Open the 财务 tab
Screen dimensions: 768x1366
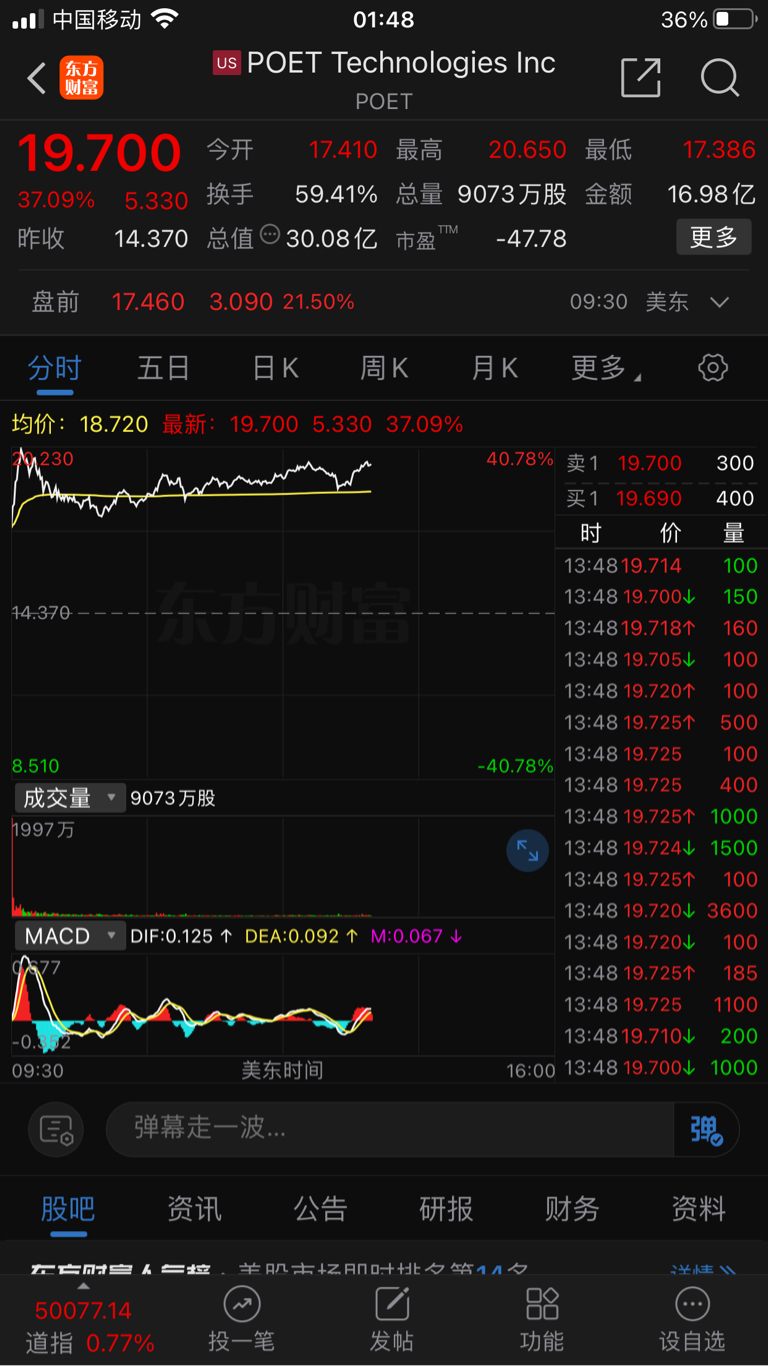(572, 1209)
